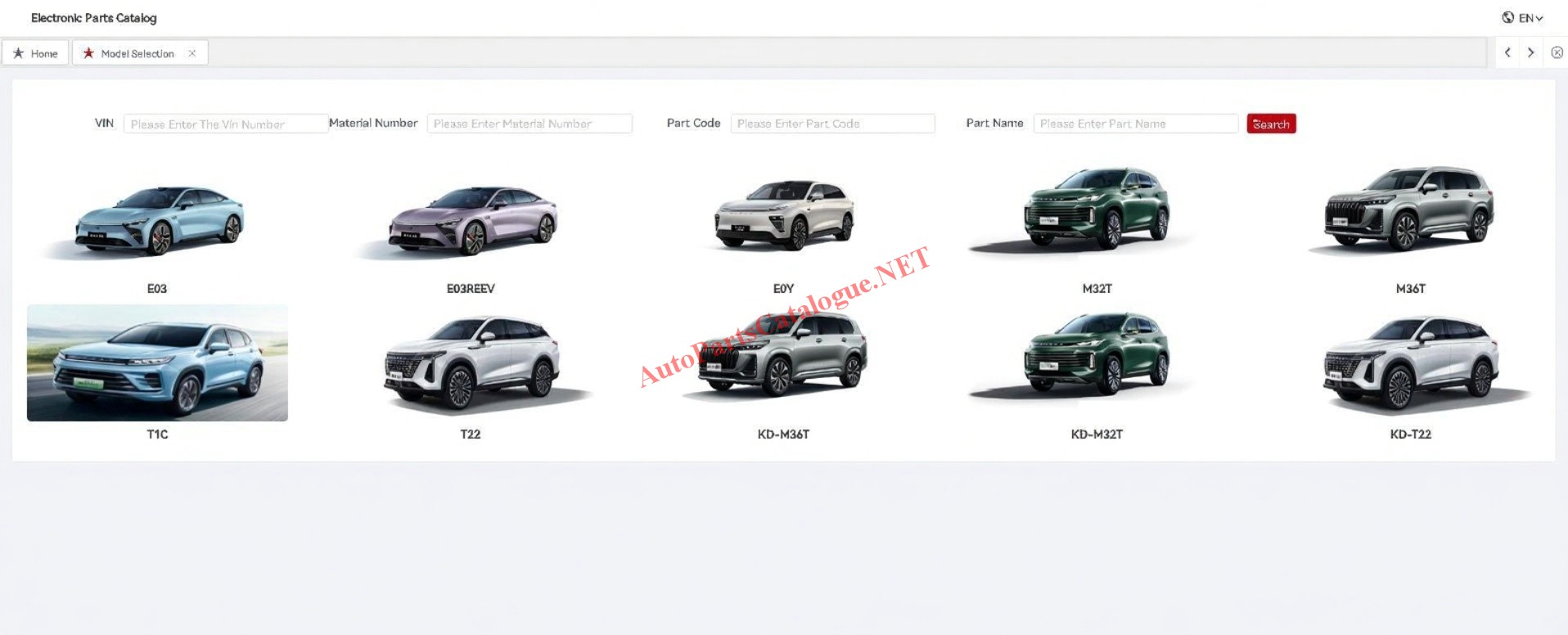The image size is (1568, 635).
Task: Click the KD-M36T model label
Action: coord(783,435)
